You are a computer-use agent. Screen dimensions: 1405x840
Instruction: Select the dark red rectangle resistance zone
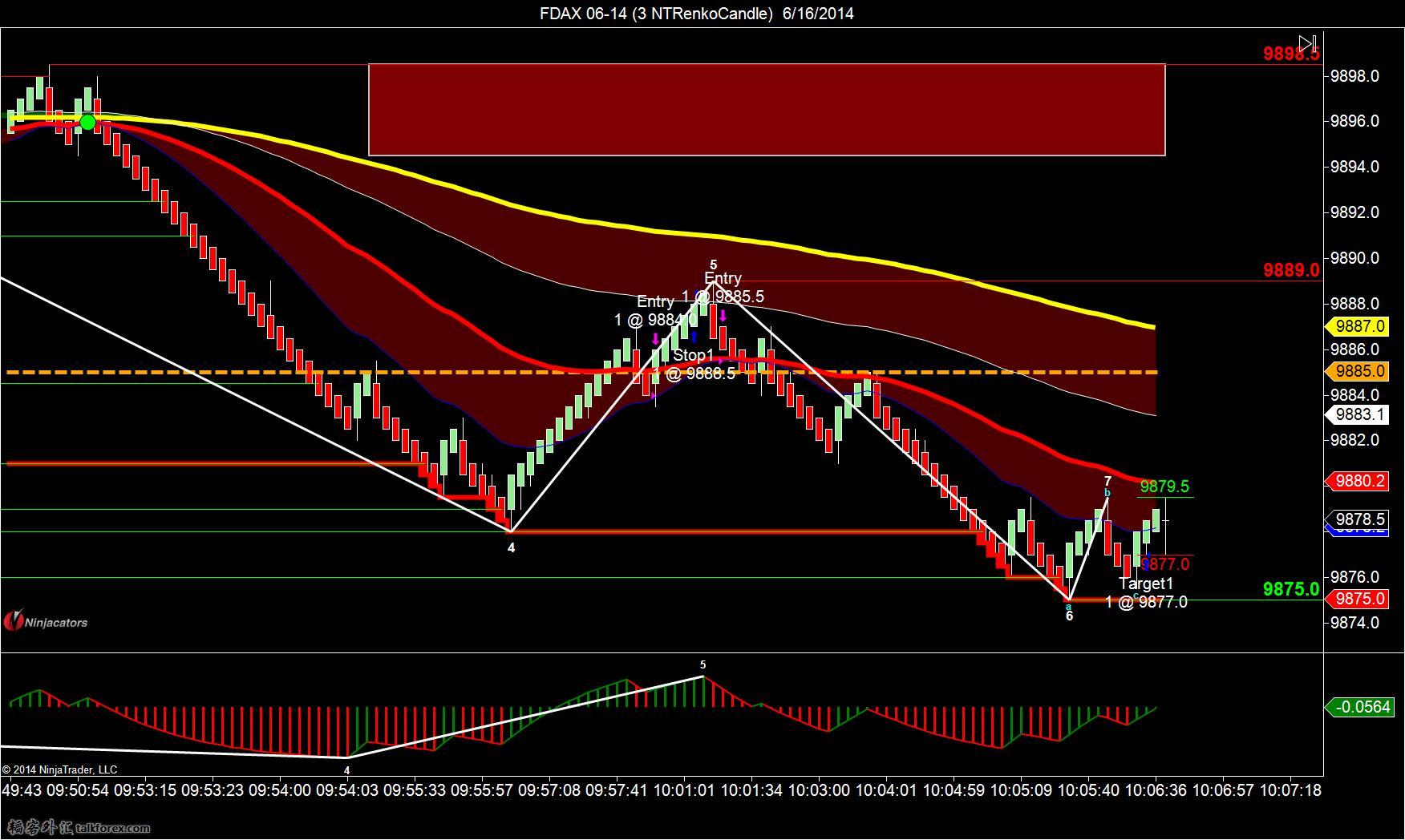767,109
